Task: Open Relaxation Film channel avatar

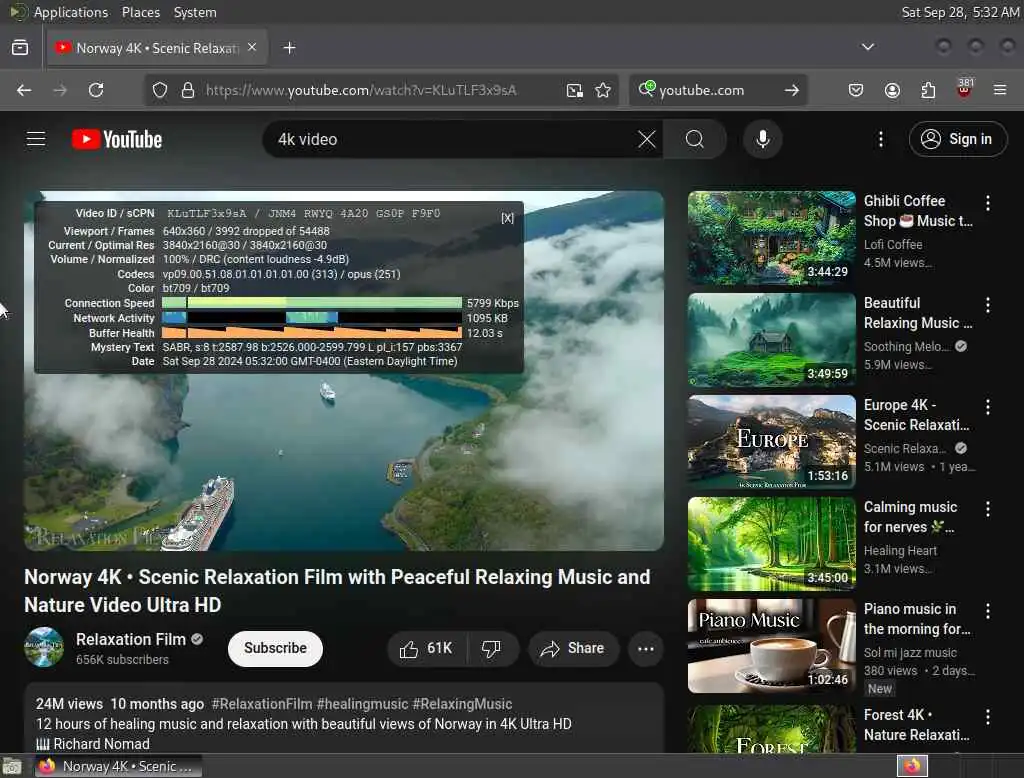Action: (x=44, y=647)
